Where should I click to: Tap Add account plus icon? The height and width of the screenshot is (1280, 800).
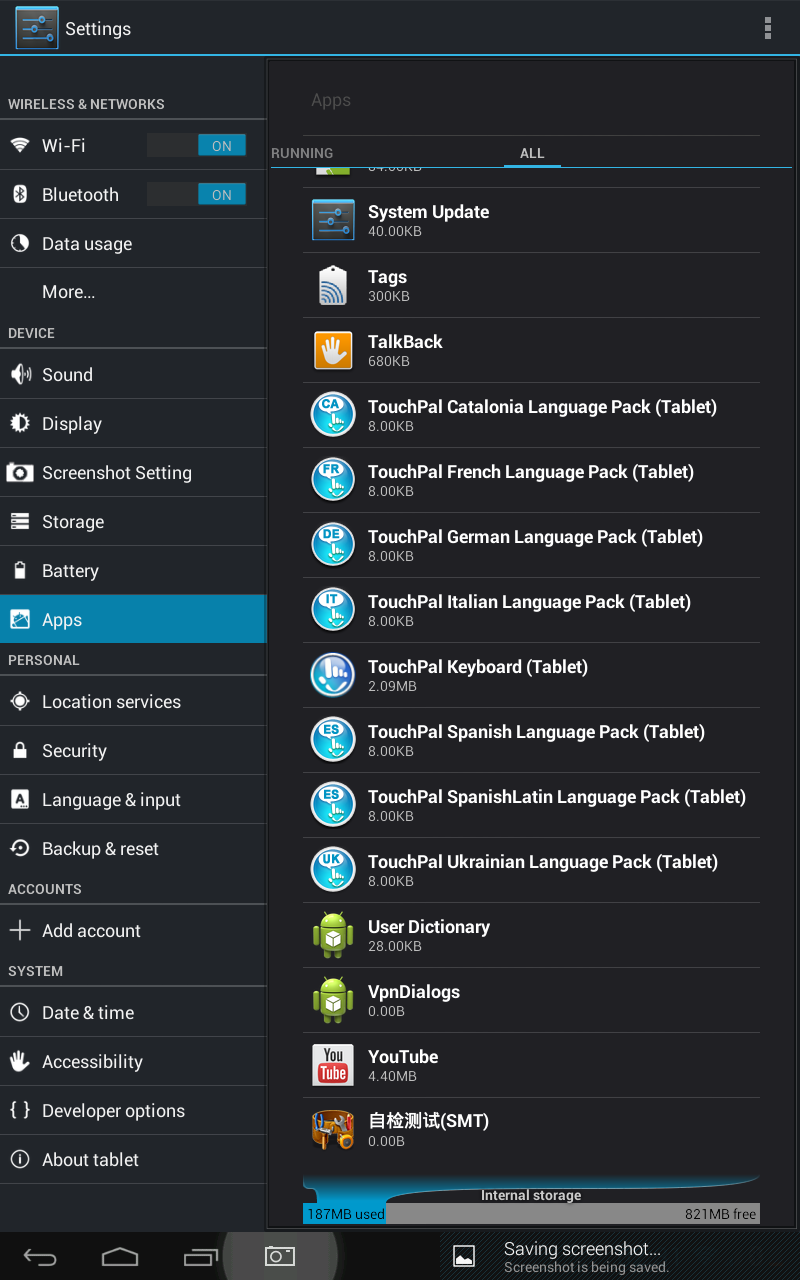click(20, 930)
